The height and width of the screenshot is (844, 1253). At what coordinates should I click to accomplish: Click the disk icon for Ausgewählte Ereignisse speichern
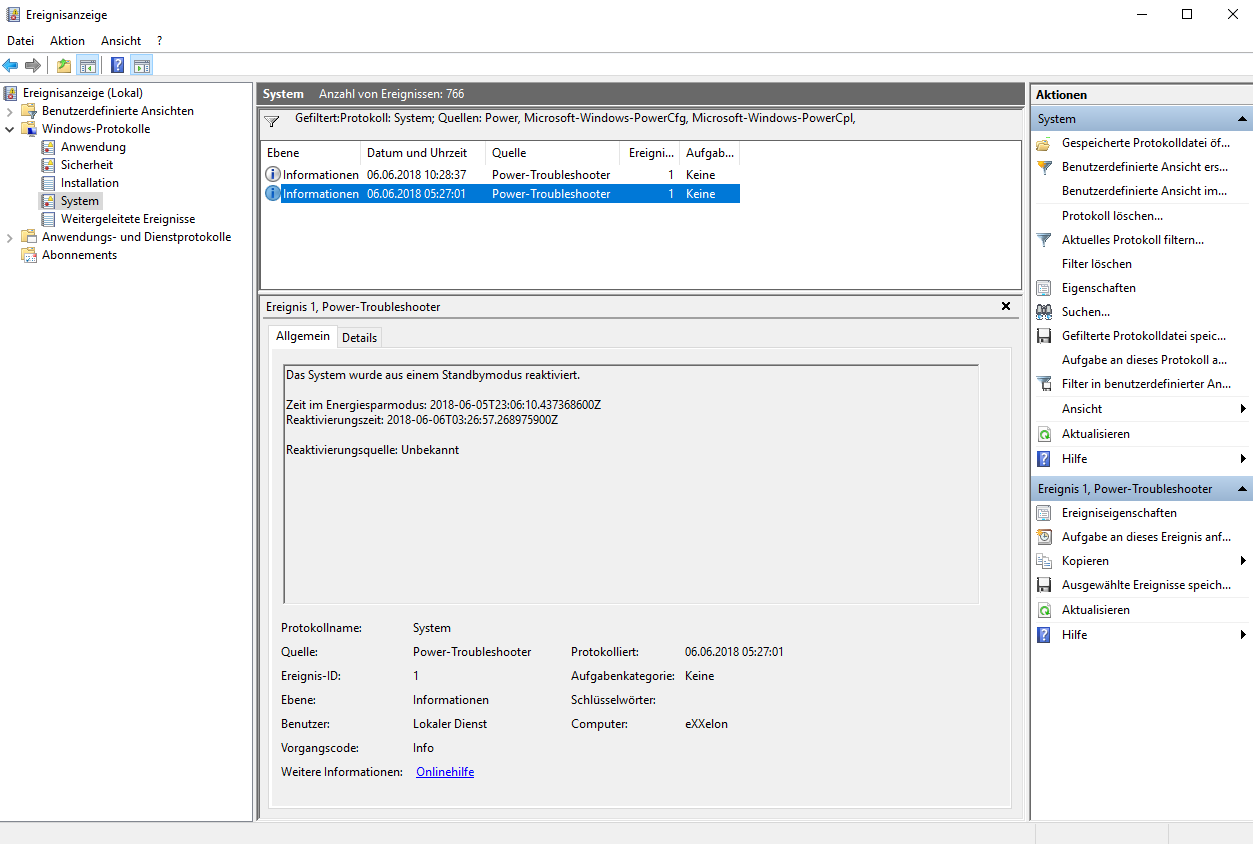tap(1044, 585)
